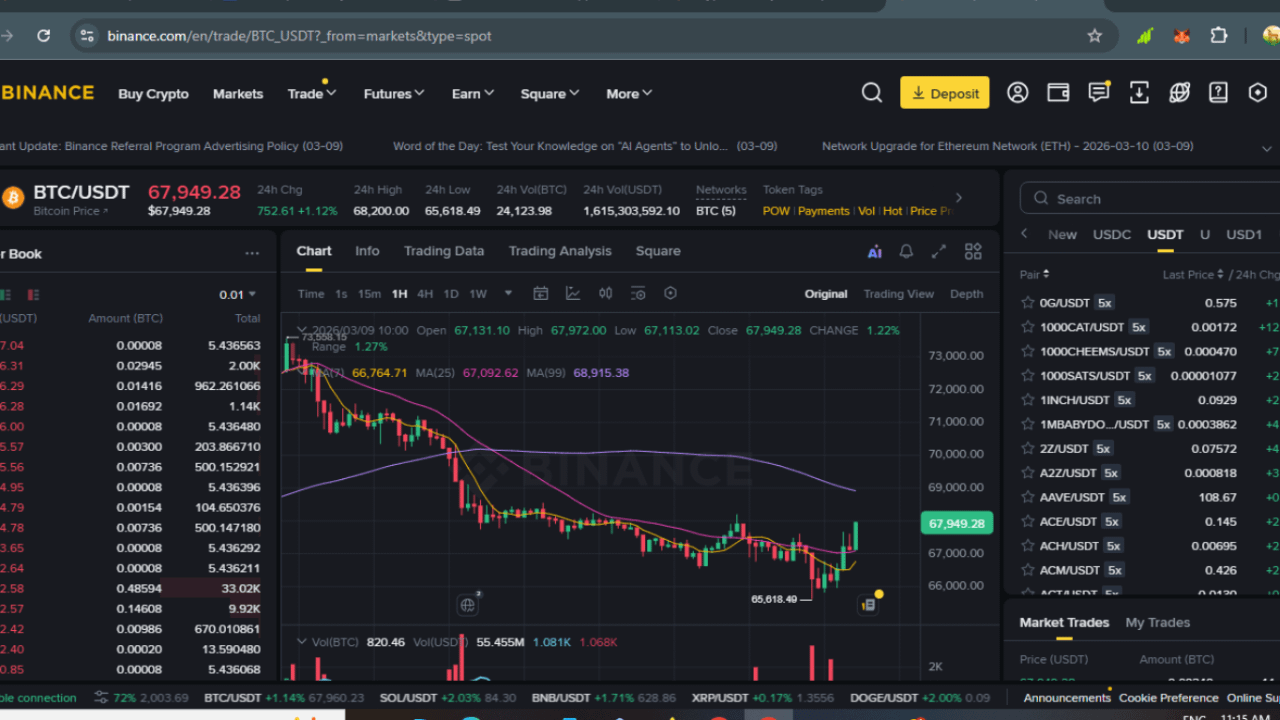Click the calendar date range chart icon
This screenshot has width=1280, height=720.
tap(541, 294)
